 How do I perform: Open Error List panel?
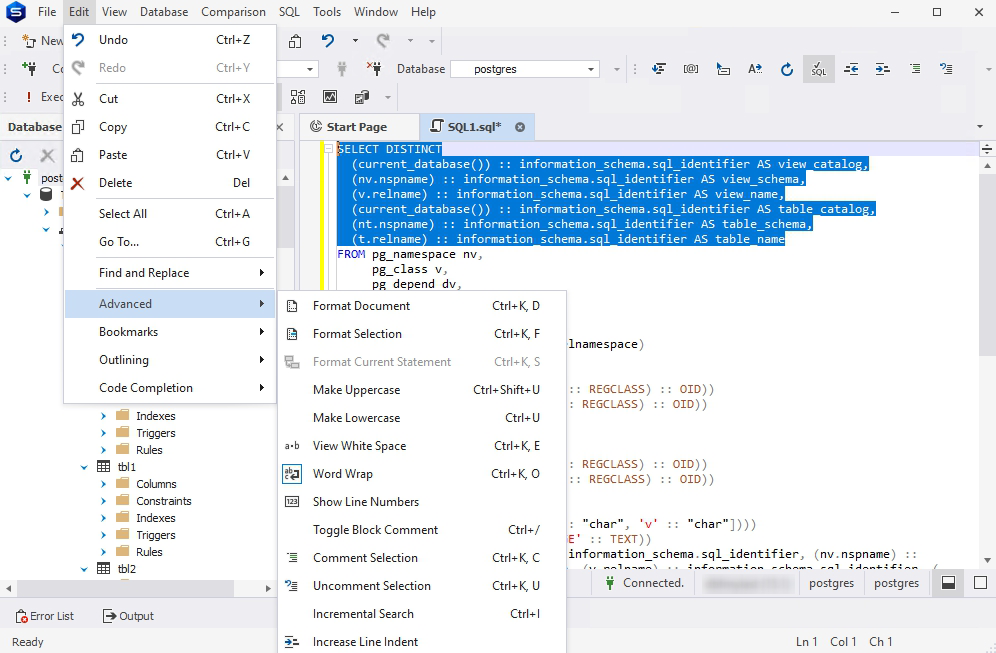point(44,616)
